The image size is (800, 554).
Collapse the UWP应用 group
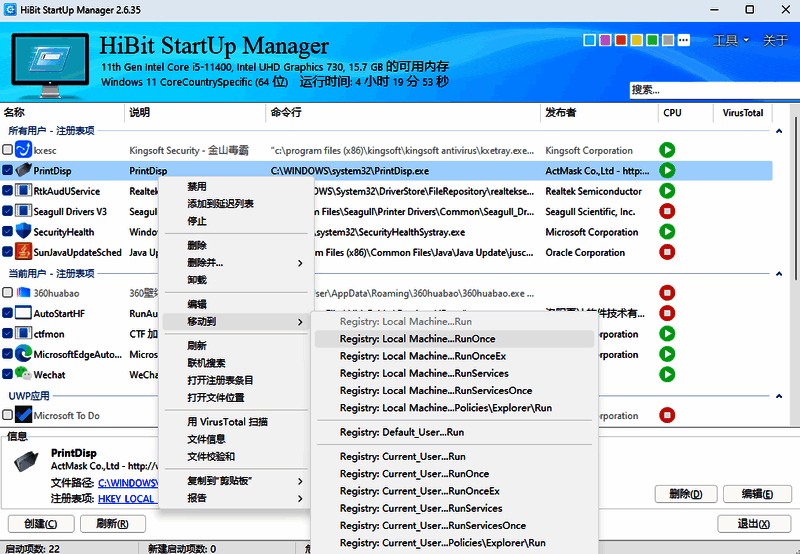pyautogui.click(x=779, y=396)
